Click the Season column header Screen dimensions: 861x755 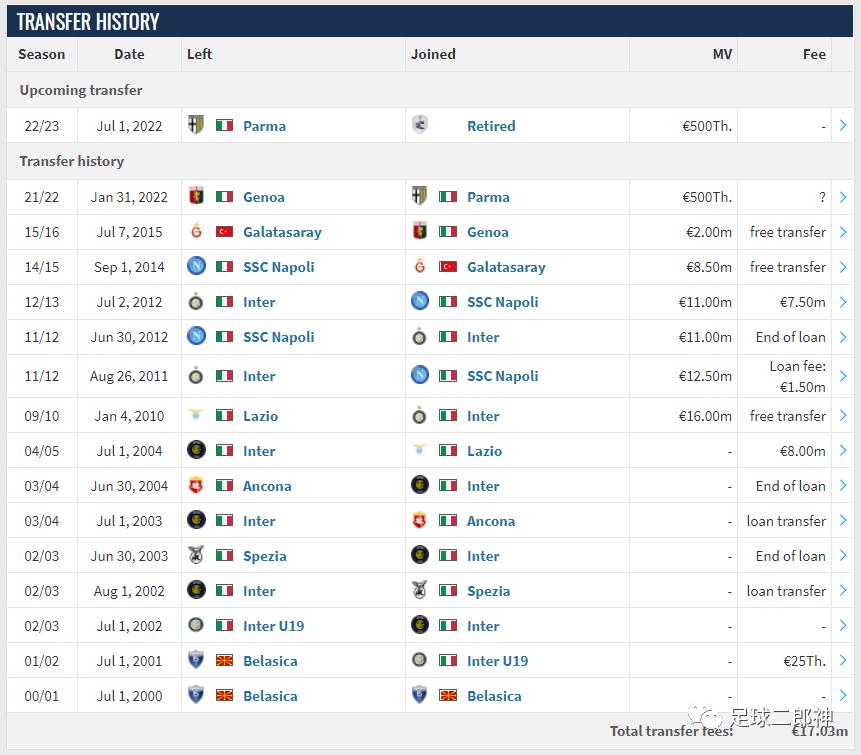(41, 54)
